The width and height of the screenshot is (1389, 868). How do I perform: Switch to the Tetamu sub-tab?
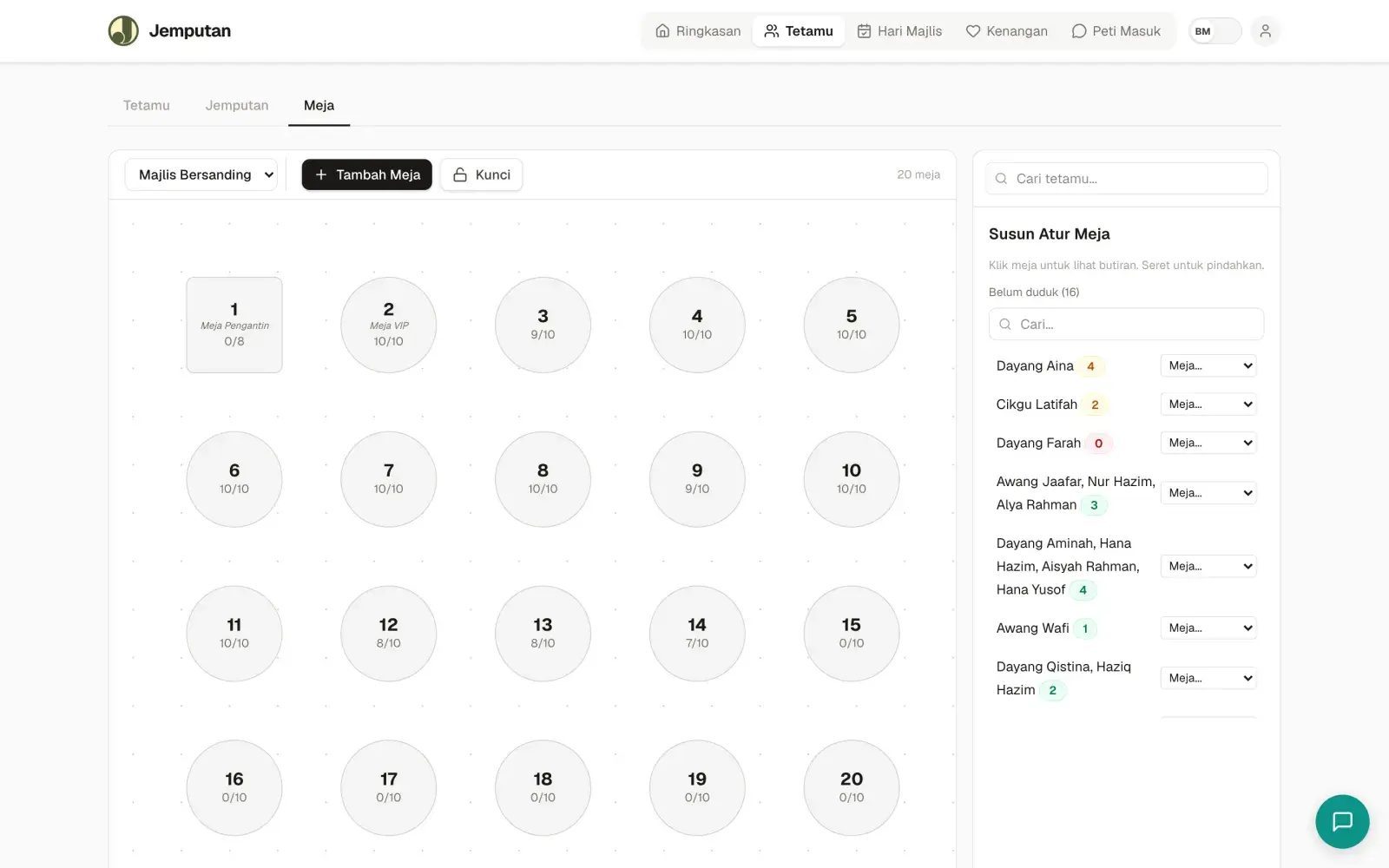[x=147, y=105]
